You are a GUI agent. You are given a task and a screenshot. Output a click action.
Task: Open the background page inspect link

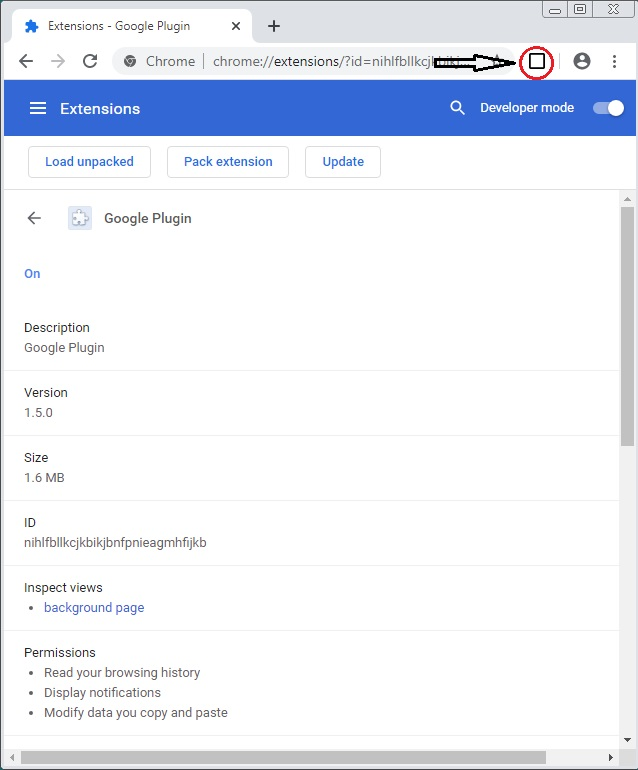pyautogui.click(x=94, y=607)
